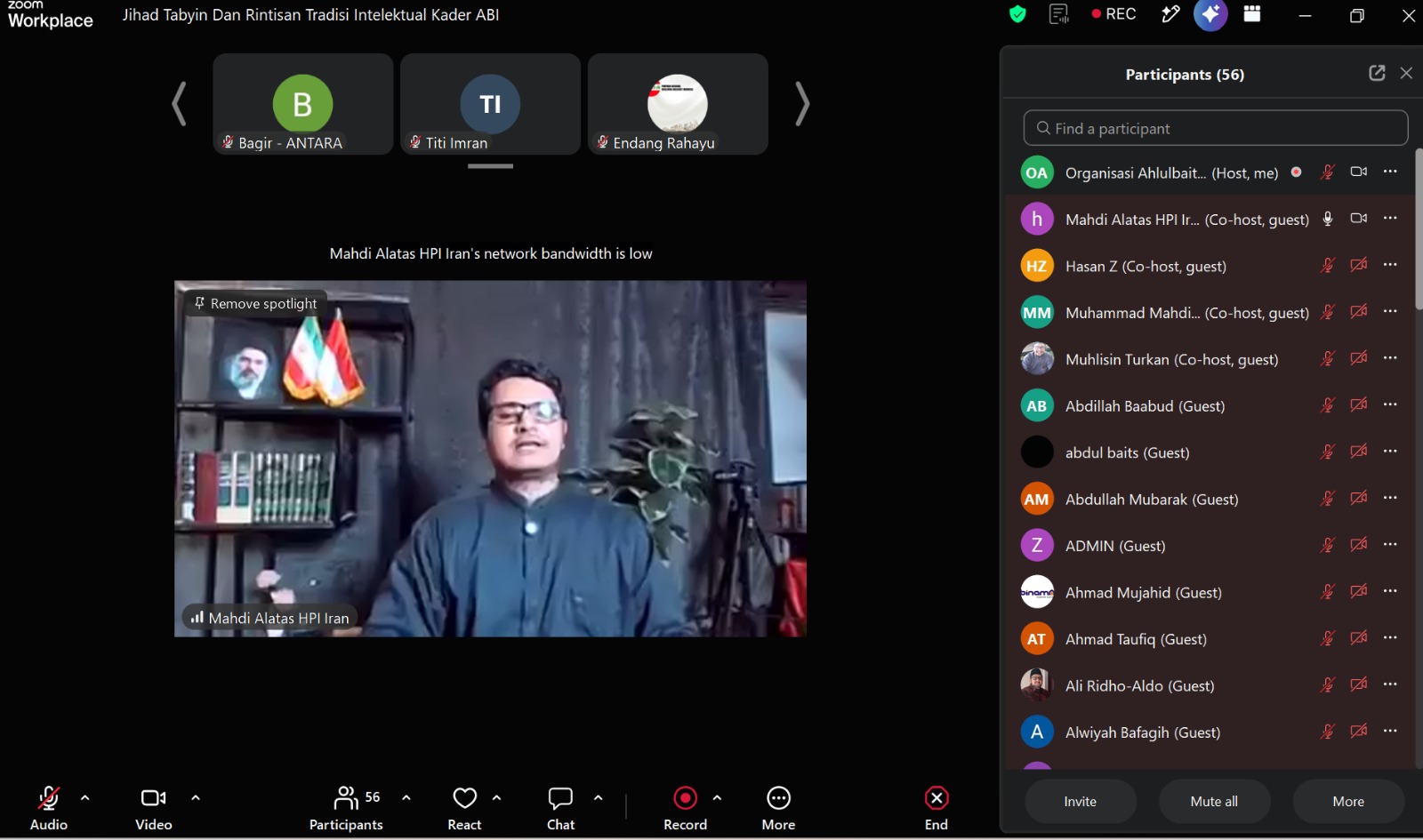The image size is (1423, 840).
Task: Ask Abdillah Baabud to unmute microphone
Action: point(1328,405)
